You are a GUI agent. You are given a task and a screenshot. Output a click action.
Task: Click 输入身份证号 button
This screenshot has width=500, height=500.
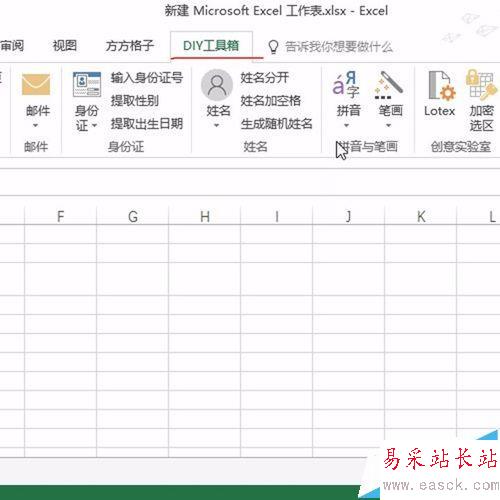[147, 78]
